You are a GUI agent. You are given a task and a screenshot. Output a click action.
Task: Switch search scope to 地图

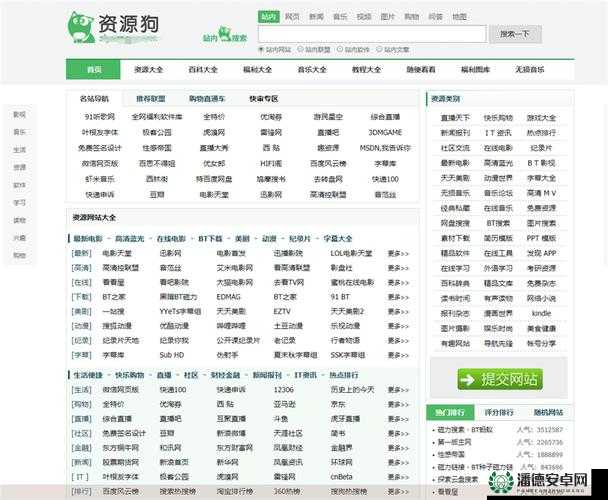(459, 17)
